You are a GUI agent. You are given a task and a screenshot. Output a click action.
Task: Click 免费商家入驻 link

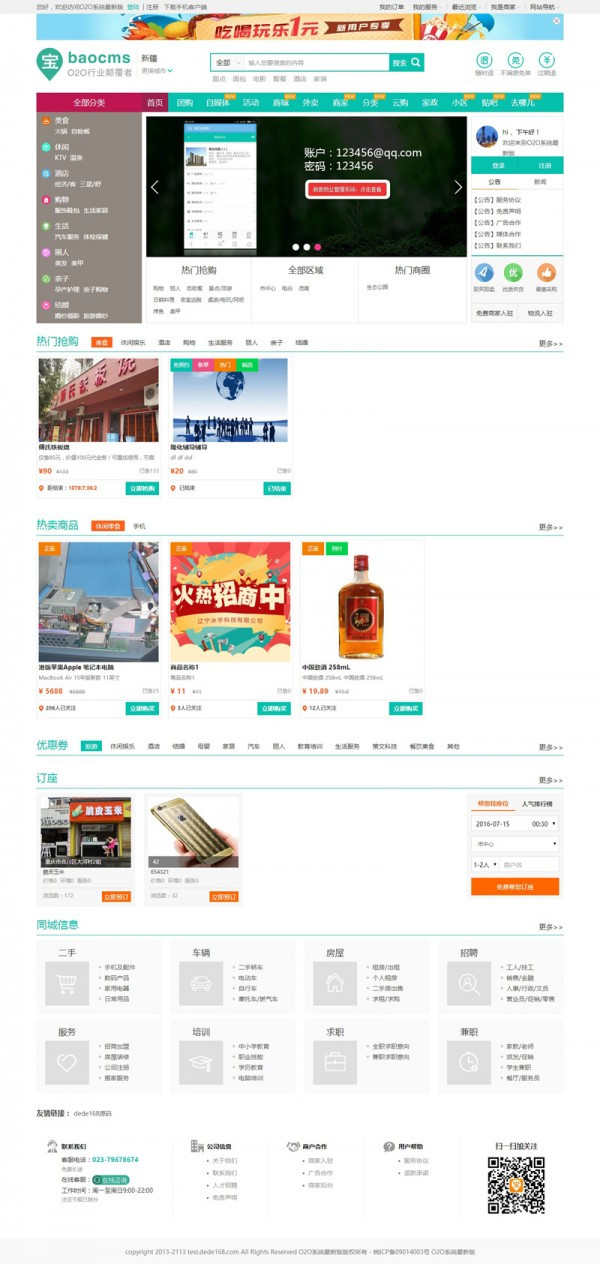(x=494, y=313)
